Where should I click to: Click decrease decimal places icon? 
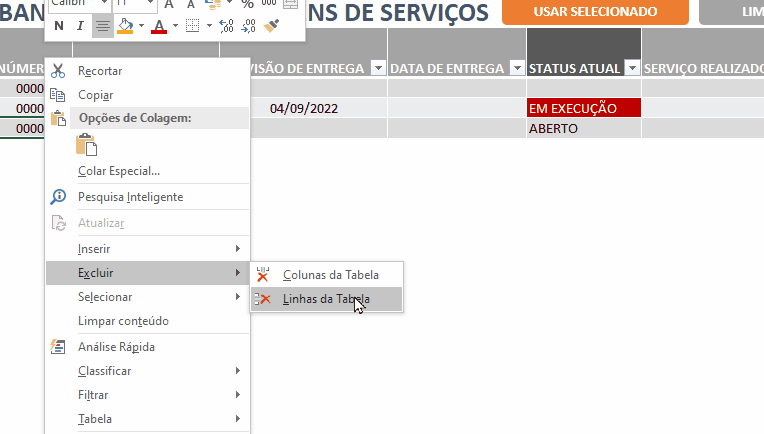[x=248, y=26]
